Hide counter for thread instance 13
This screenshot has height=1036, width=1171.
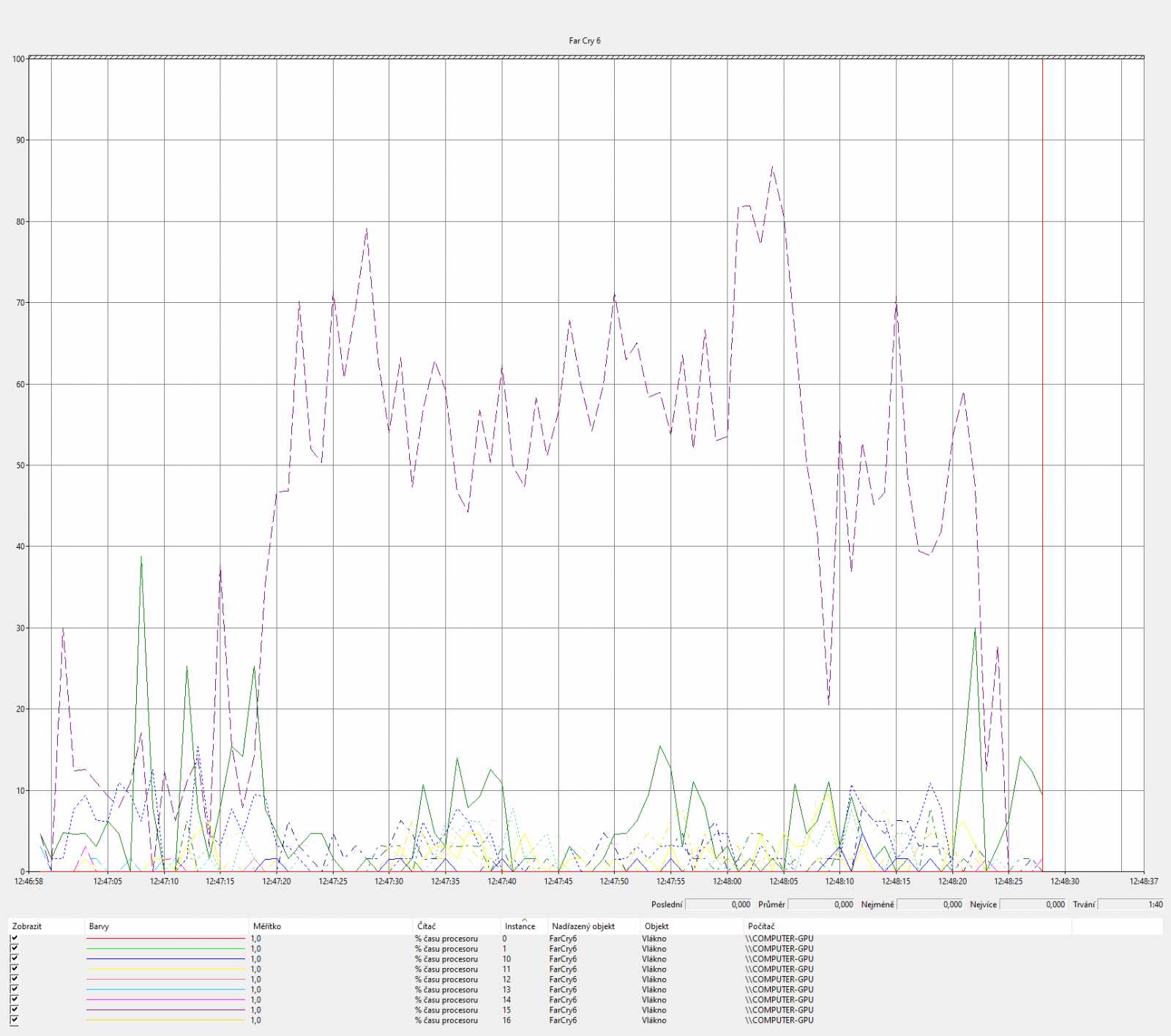pyautogui.click(x=15, y=989)
